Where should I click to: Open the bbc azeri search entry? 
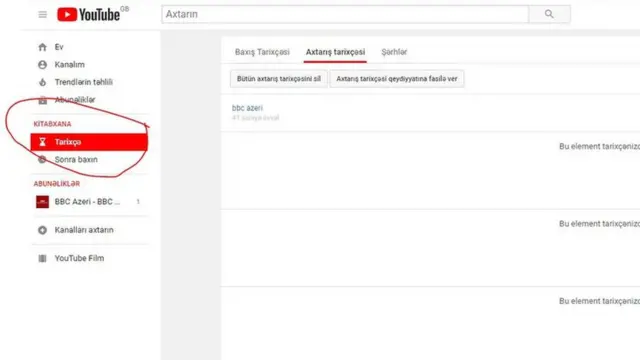click(247, 108)
